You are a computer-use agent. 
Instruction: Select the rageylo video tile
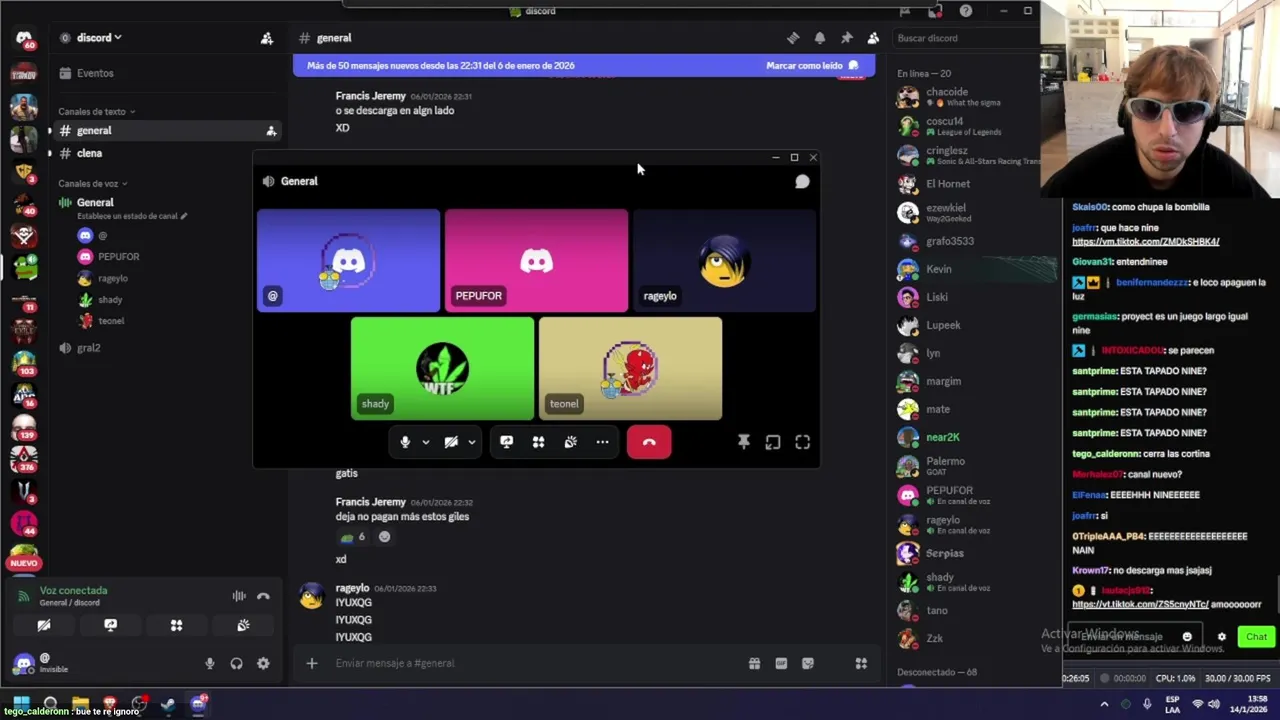(x=724, y=261)
